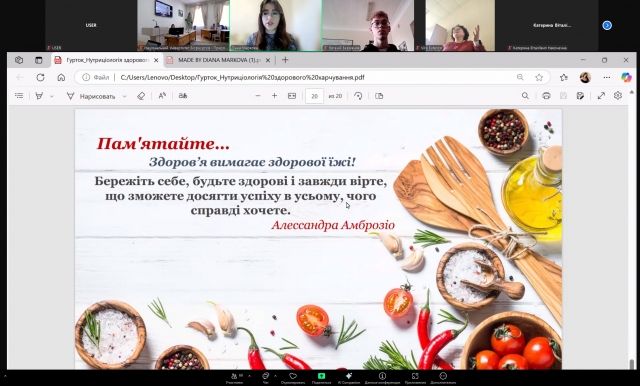Viewport: 640px width, 386px height.
Task: Click the read aloud icon
Action: (162, 96)
